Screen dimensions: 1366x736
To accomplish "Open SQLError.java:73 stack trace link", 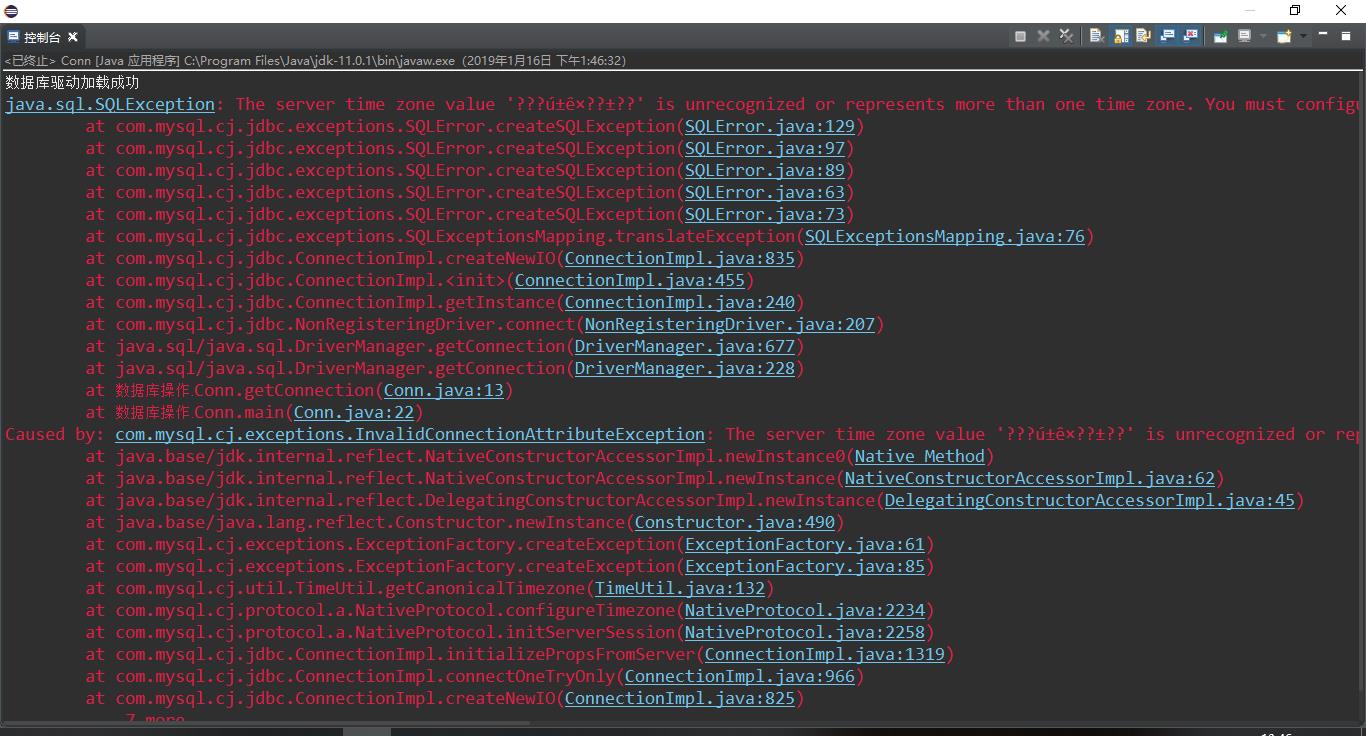I will 765,214.
